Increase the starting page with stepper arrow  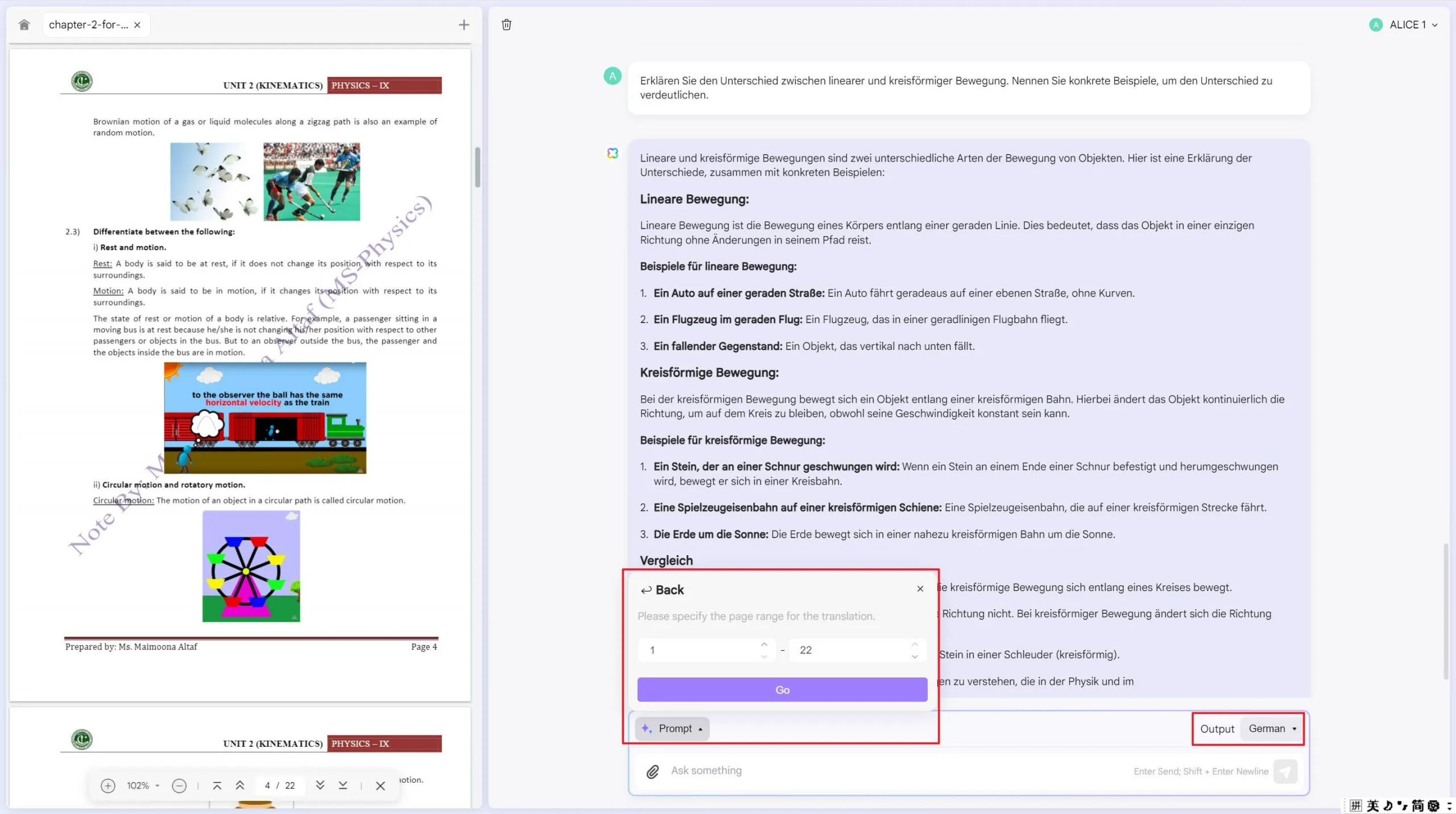pyautogui.click(x=764, y=644)
